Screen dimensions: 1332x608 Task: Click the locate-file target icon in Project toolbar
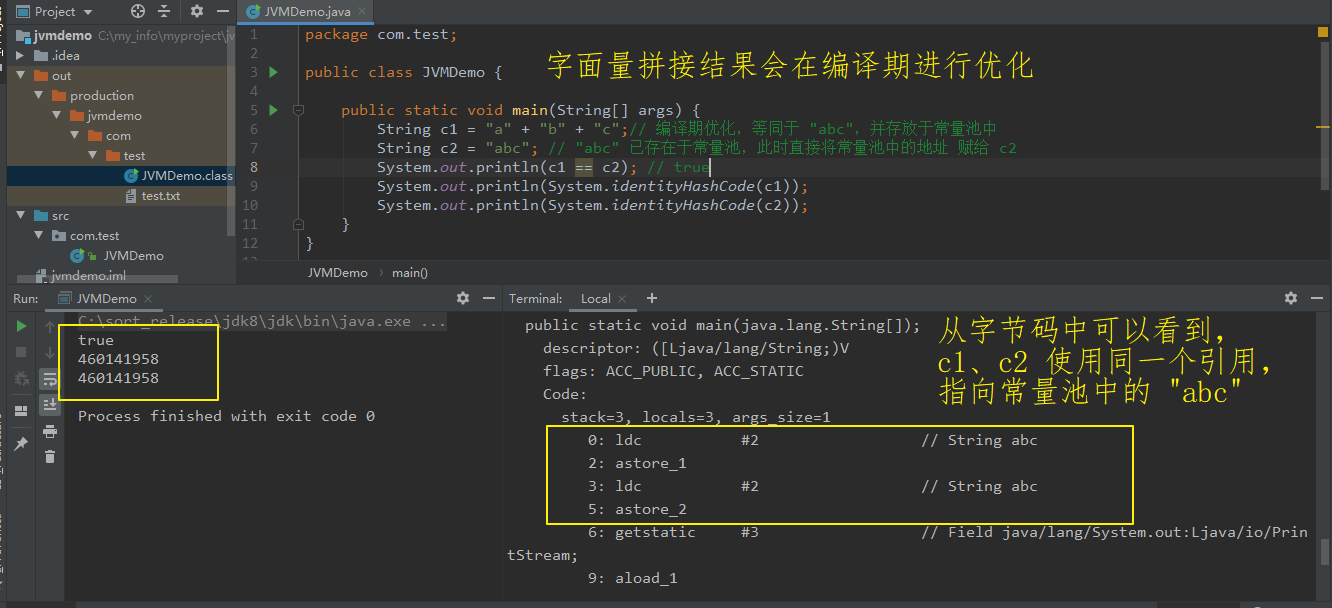pos(138,11)
